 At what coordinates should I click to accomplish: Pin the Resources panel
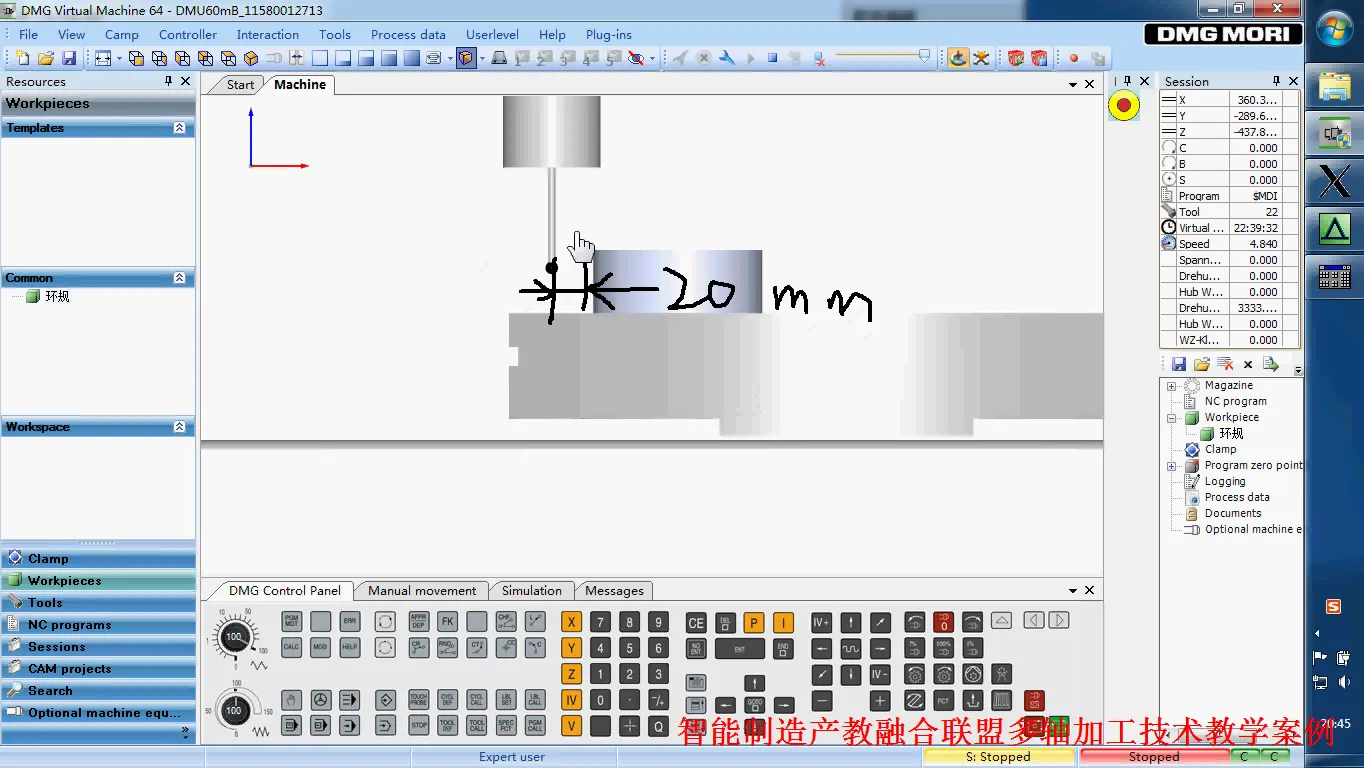click(169, 82)
